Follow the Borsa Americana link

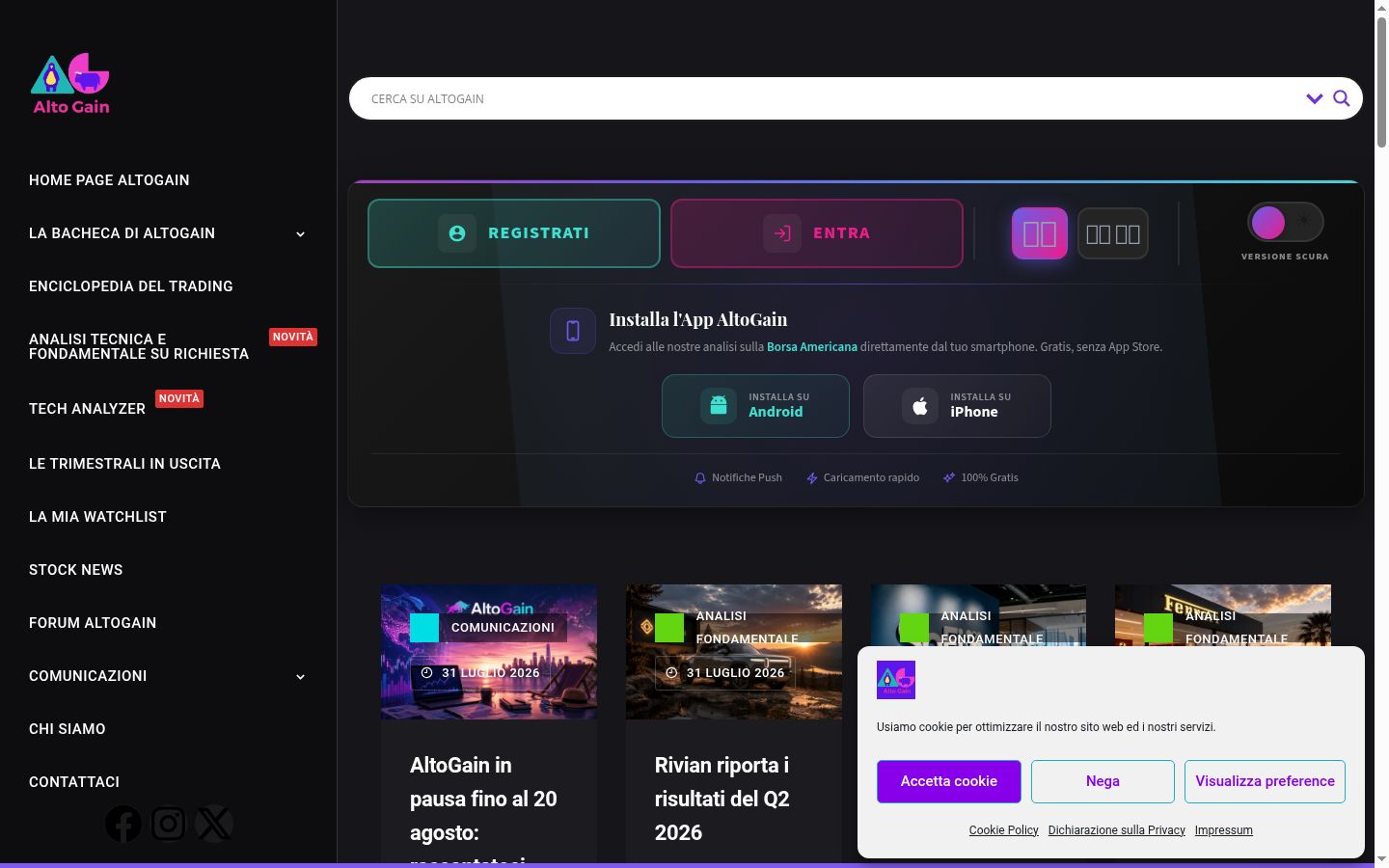point(812,347)
